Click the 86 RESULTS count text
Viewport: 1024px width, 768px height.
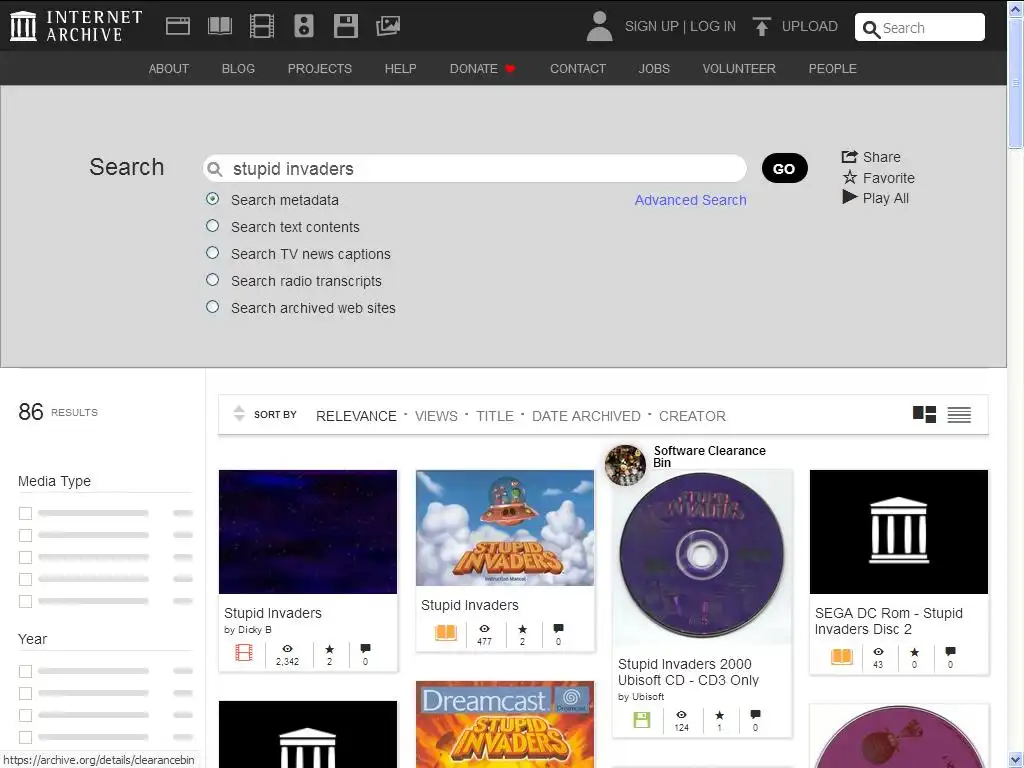coord(58,412)
